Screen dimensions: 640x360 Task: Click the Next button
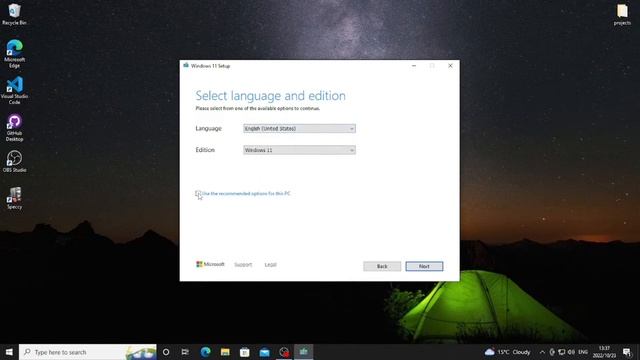click(424, 266)
